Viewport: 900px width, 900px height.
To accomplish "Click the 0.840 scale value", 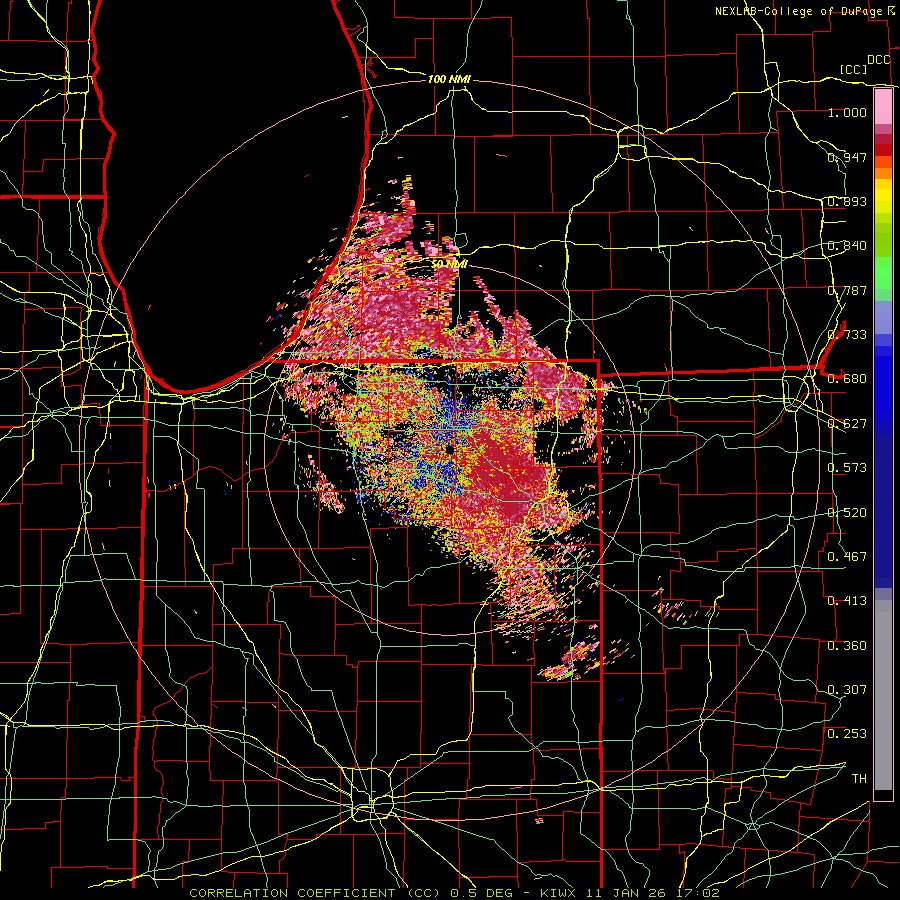I will [847, 246].
